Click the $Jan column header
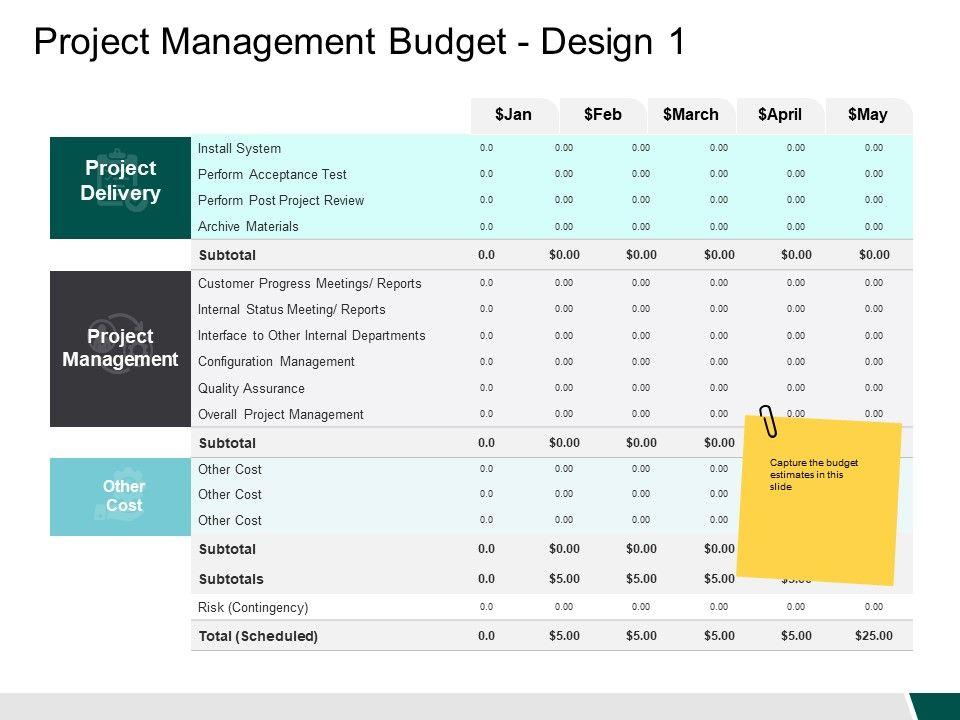The height and width of the screenshot is (720, 960). point(513,115)
